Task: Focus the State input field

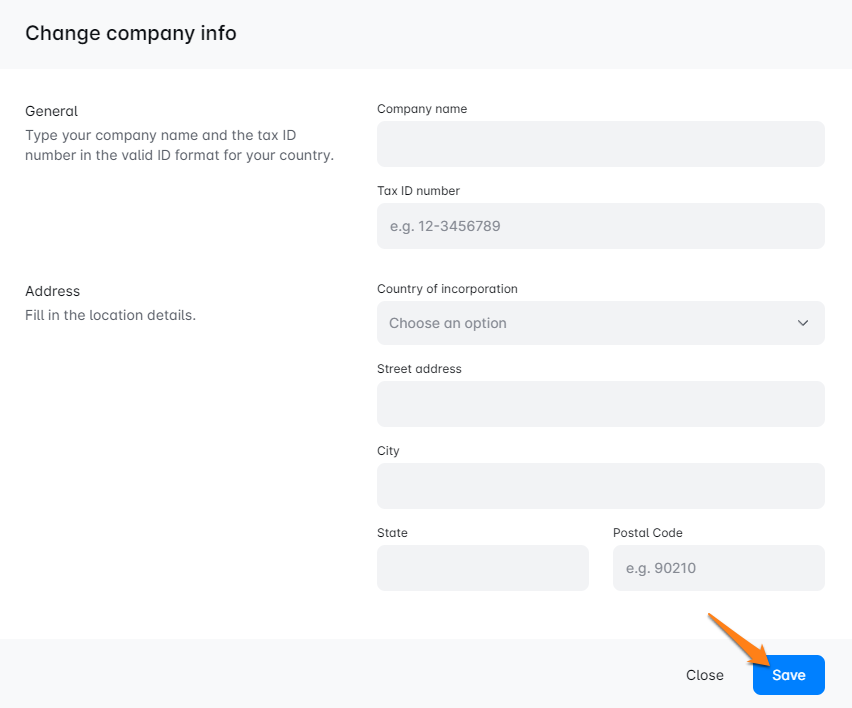Action: pos(482,568)
